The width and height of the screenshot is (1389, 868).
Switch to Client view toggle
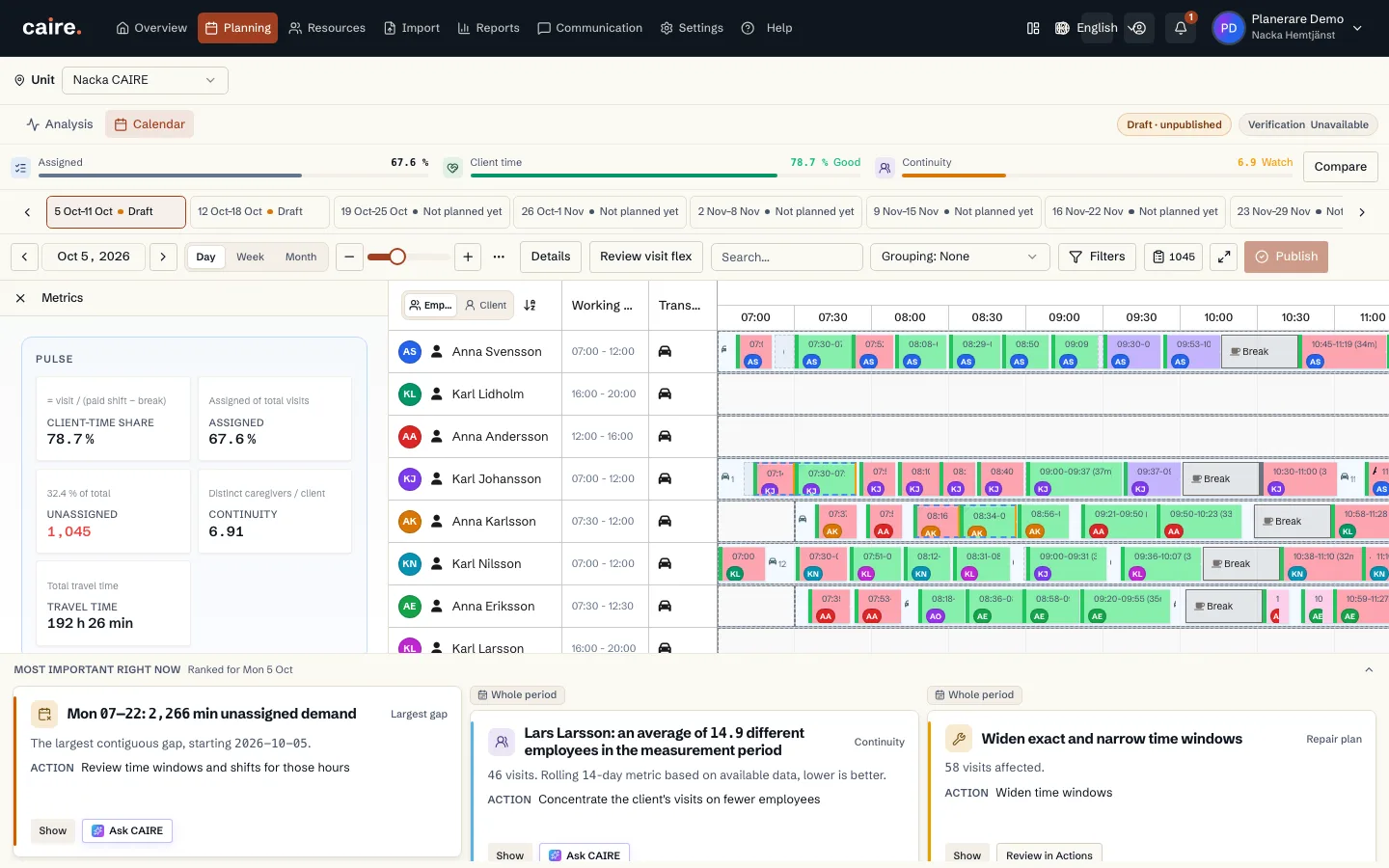click(485, 305)
